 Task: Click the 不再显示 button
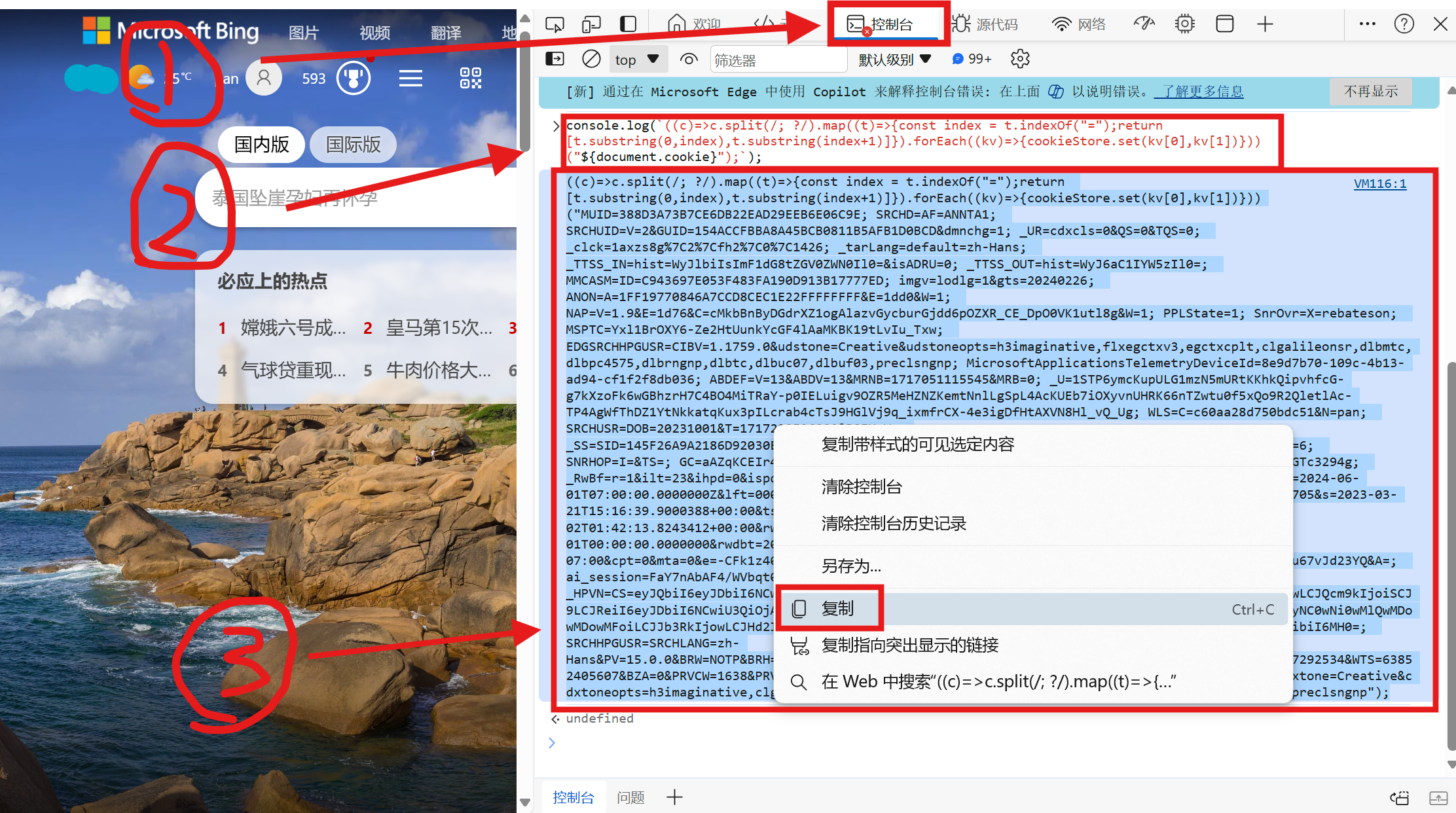[1370, 92]
